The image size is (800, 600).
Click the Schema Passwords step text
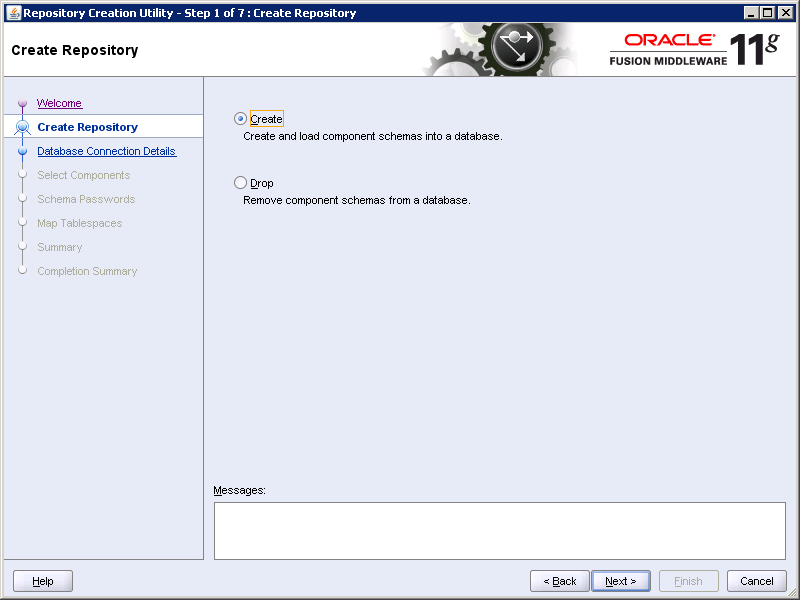[x=86, y=199]
